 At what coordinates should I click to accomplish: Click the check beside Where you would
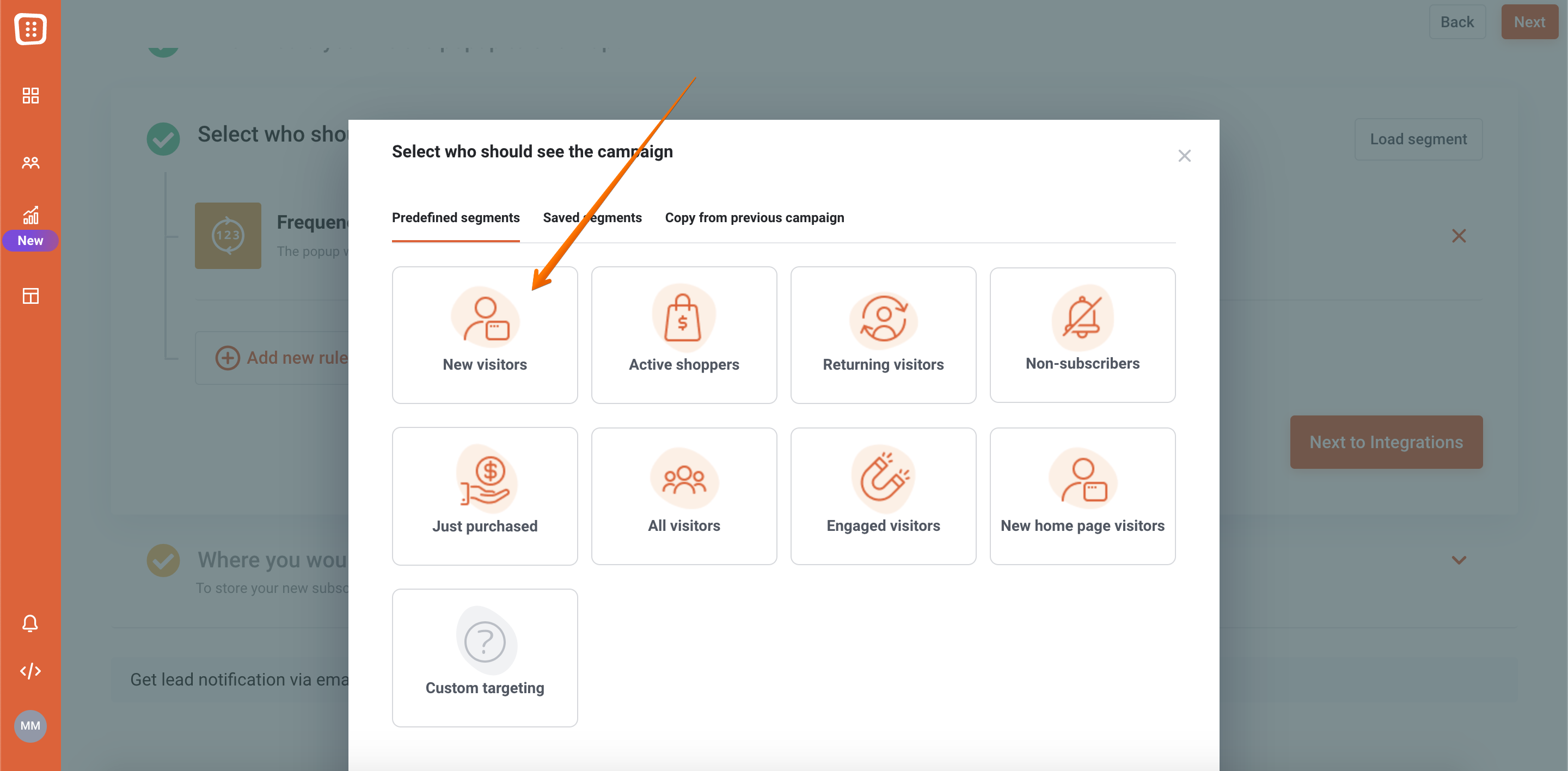click(x=163, y=560)
